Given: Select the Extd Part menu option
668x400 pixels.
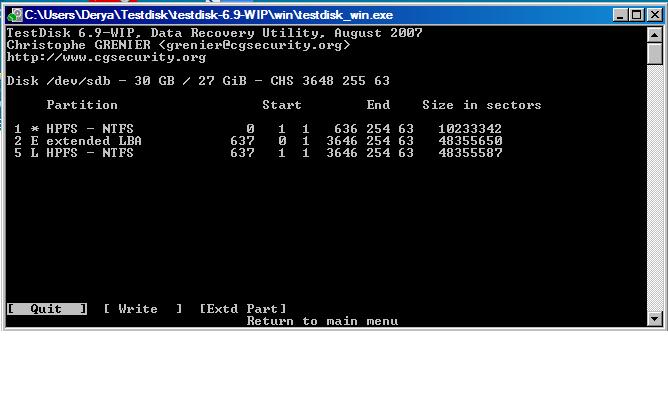Looking at the screenshot, I should pos(243,308).
